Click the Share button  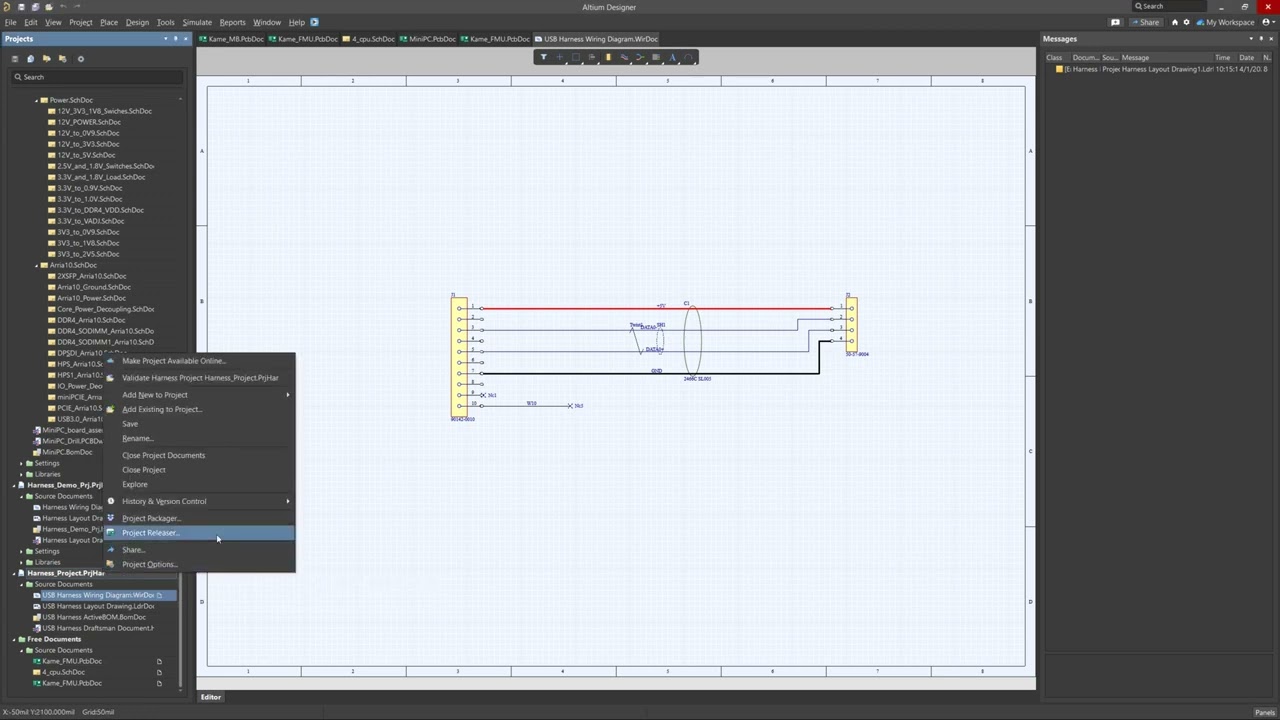(1144, 22)
